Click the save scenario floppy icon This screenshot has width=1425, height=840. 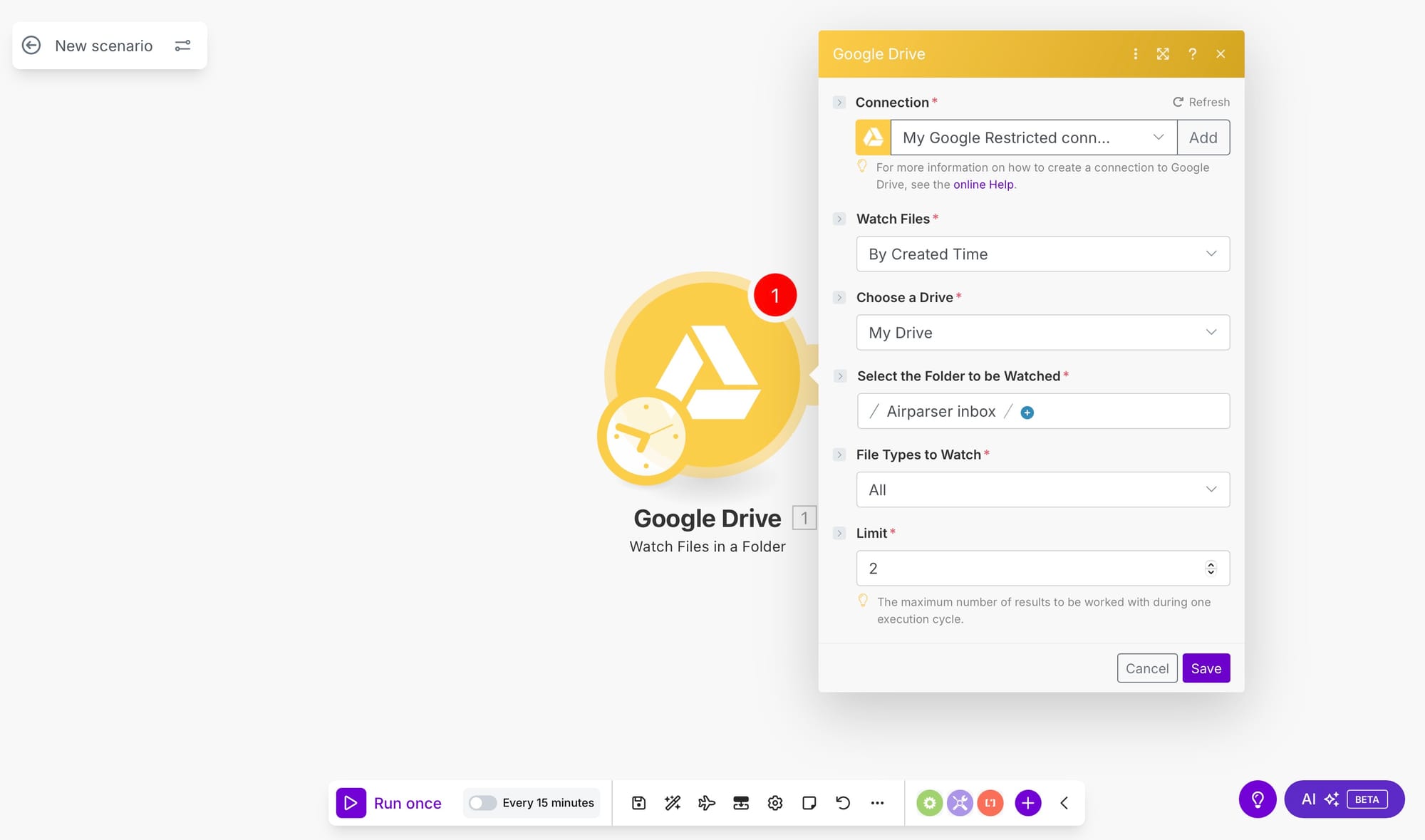[x=638, y=803]
